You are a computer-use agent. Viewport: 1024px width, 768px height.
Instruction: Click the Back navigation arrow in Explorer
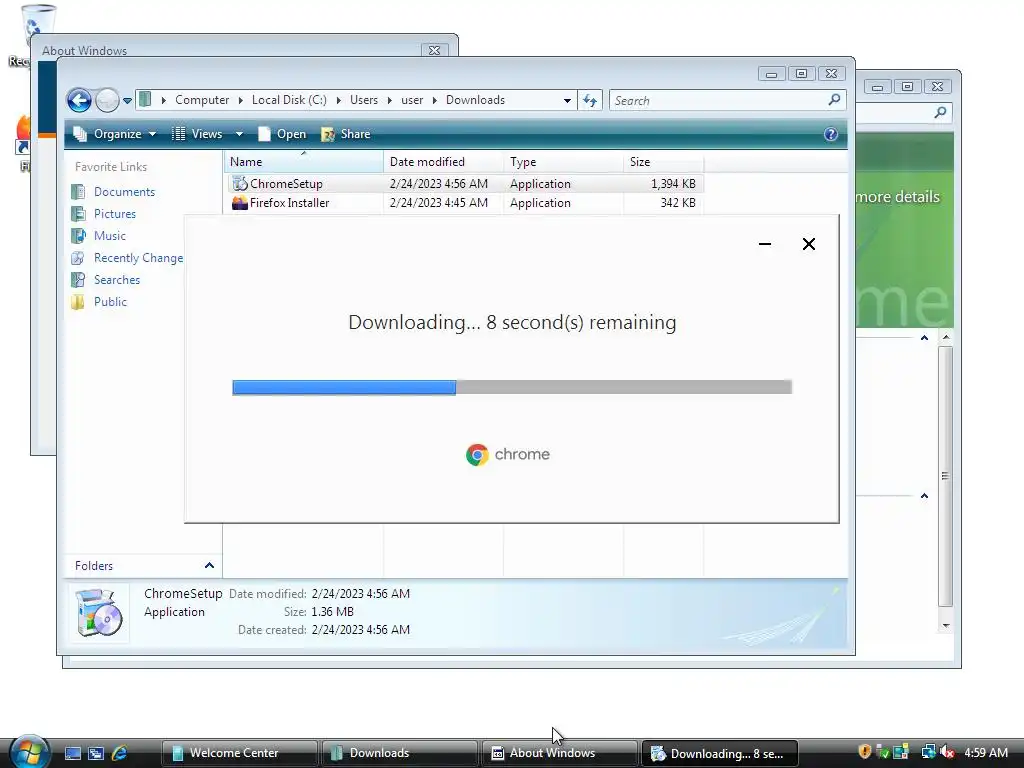pos(79,101)
